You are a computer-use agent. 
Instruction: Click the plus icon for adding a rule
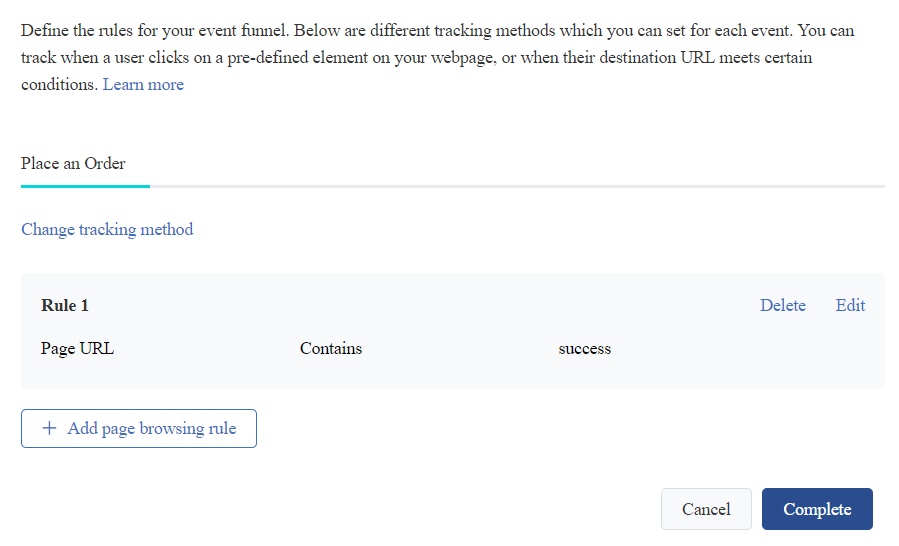click(x=49, y=428)
